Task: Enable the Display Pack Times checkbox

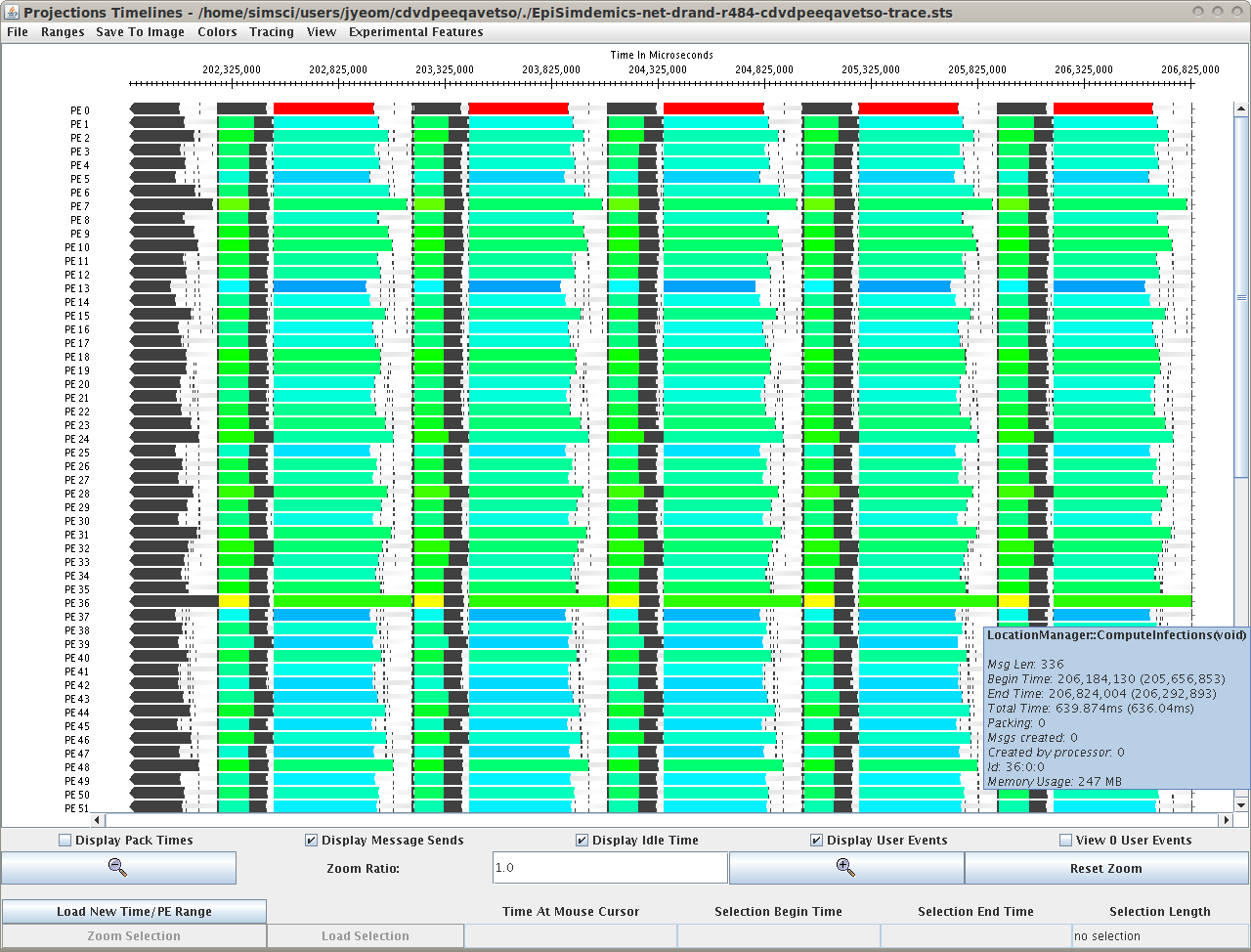Action: [65, 841]
